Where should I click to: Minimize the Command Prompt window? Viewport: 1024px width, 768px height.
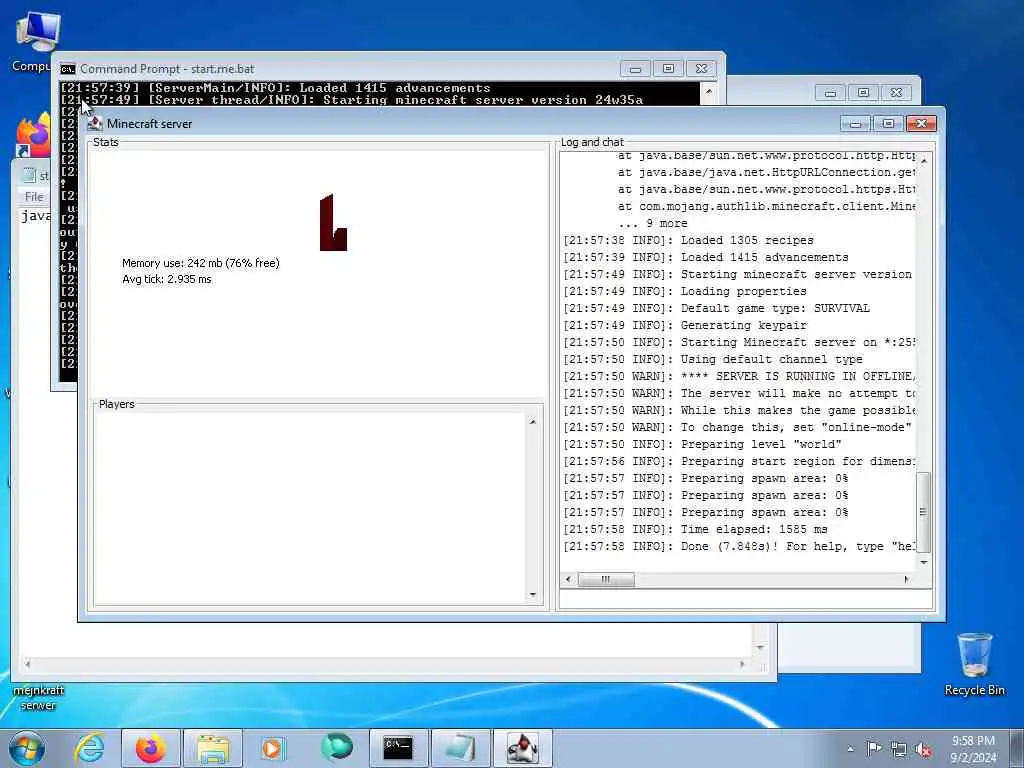click(x=635, y=69)
